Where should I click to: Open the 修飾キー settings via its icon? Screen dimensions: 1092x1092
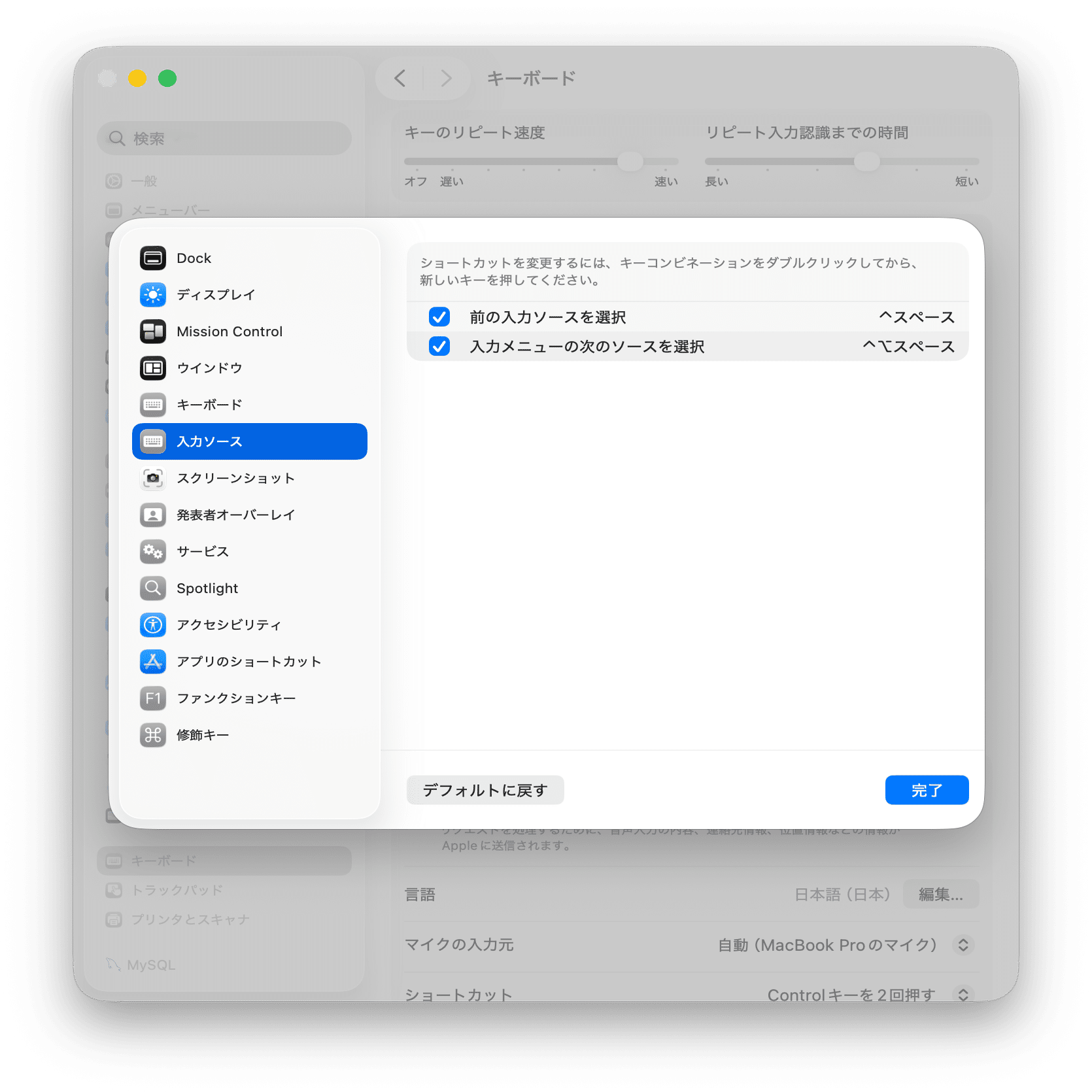click(152, 734)
